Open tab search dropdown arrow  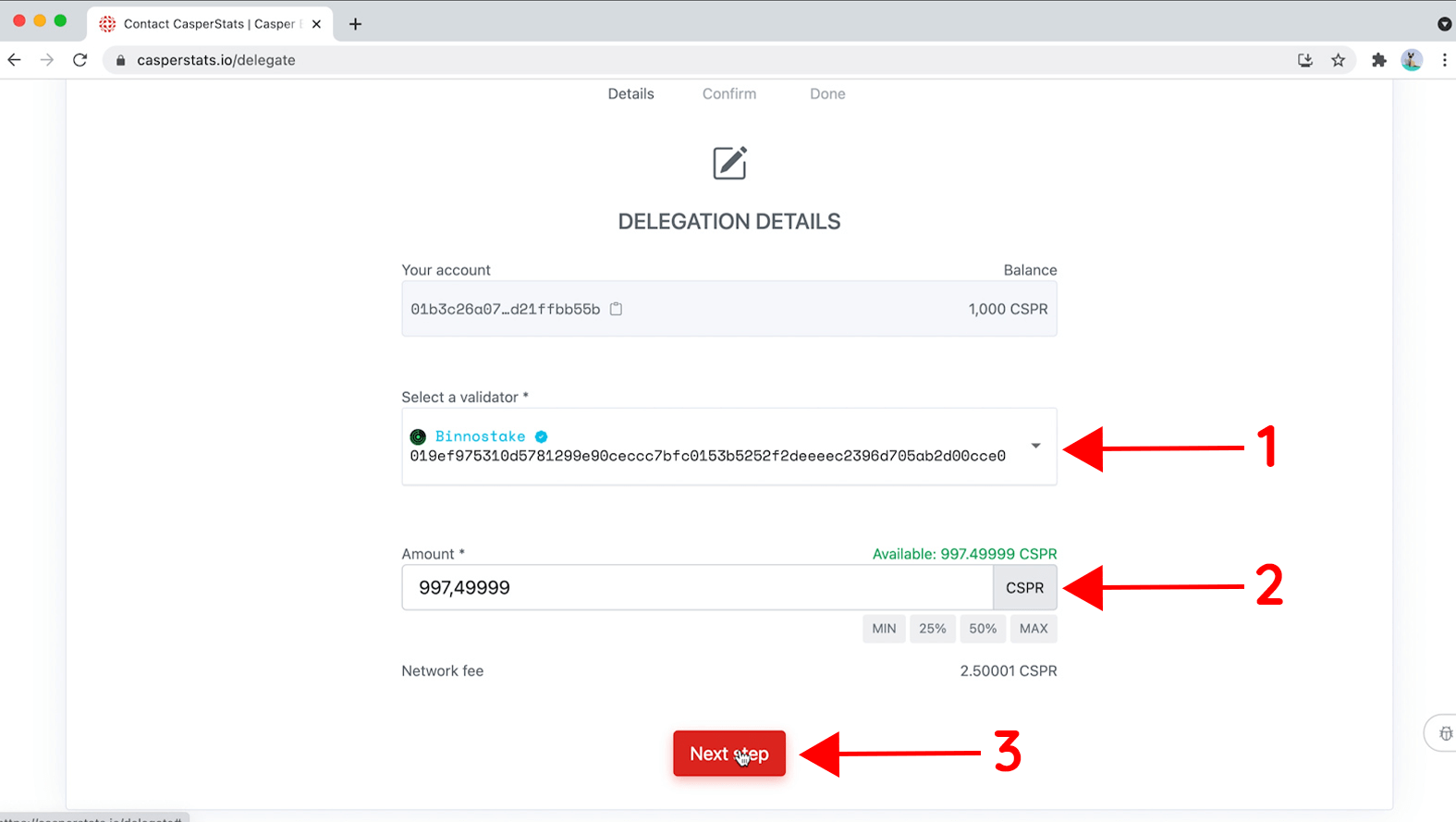(x=1444, y=24)
